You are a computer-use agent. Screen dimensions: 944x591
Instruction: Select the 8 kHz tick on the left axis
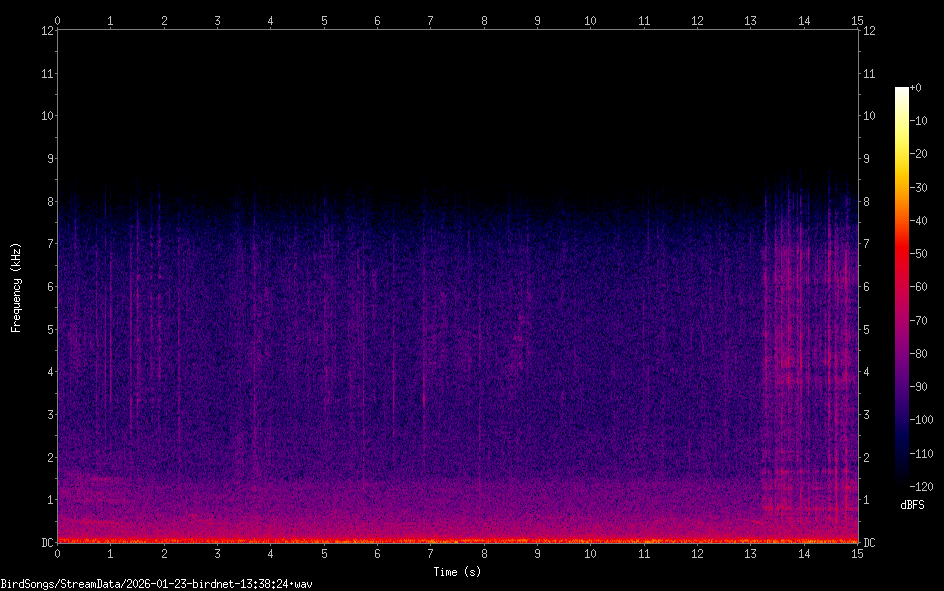(47, 201)
